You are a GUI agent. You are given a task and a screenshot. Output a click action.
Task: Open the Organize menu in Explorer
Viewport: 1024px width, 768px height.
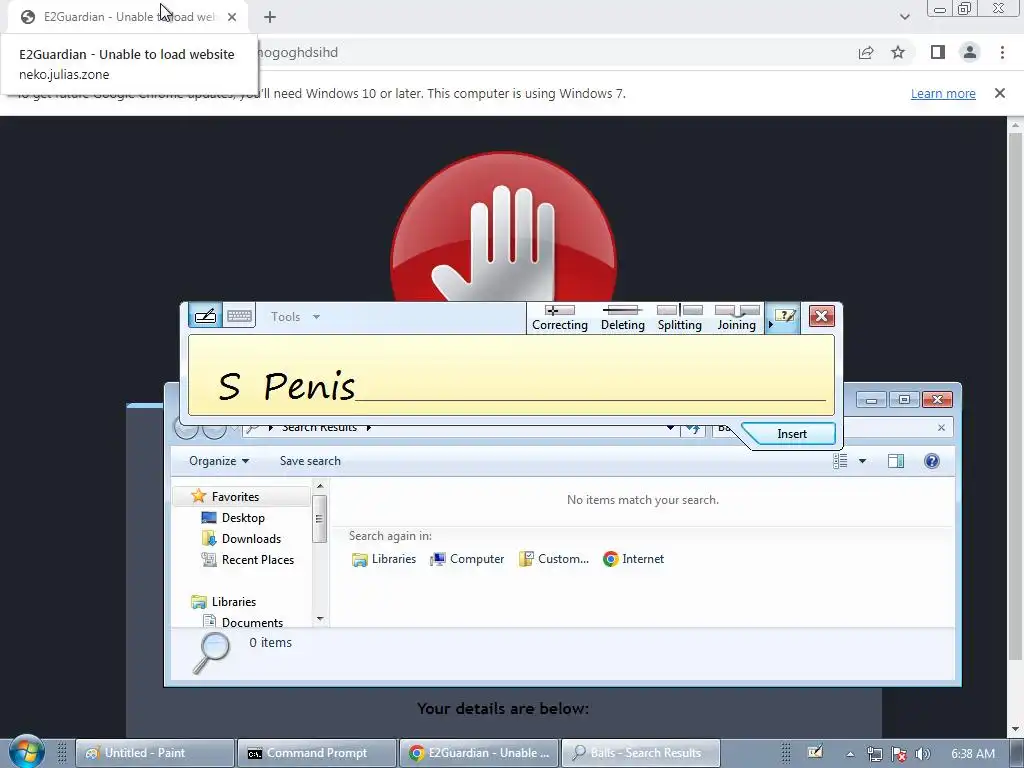(x=219, y=461)
